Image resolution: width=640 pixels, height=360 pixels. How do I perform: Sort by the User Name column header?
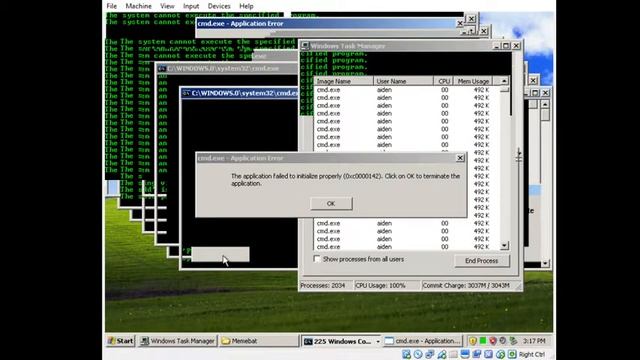[x=403, y=81]
